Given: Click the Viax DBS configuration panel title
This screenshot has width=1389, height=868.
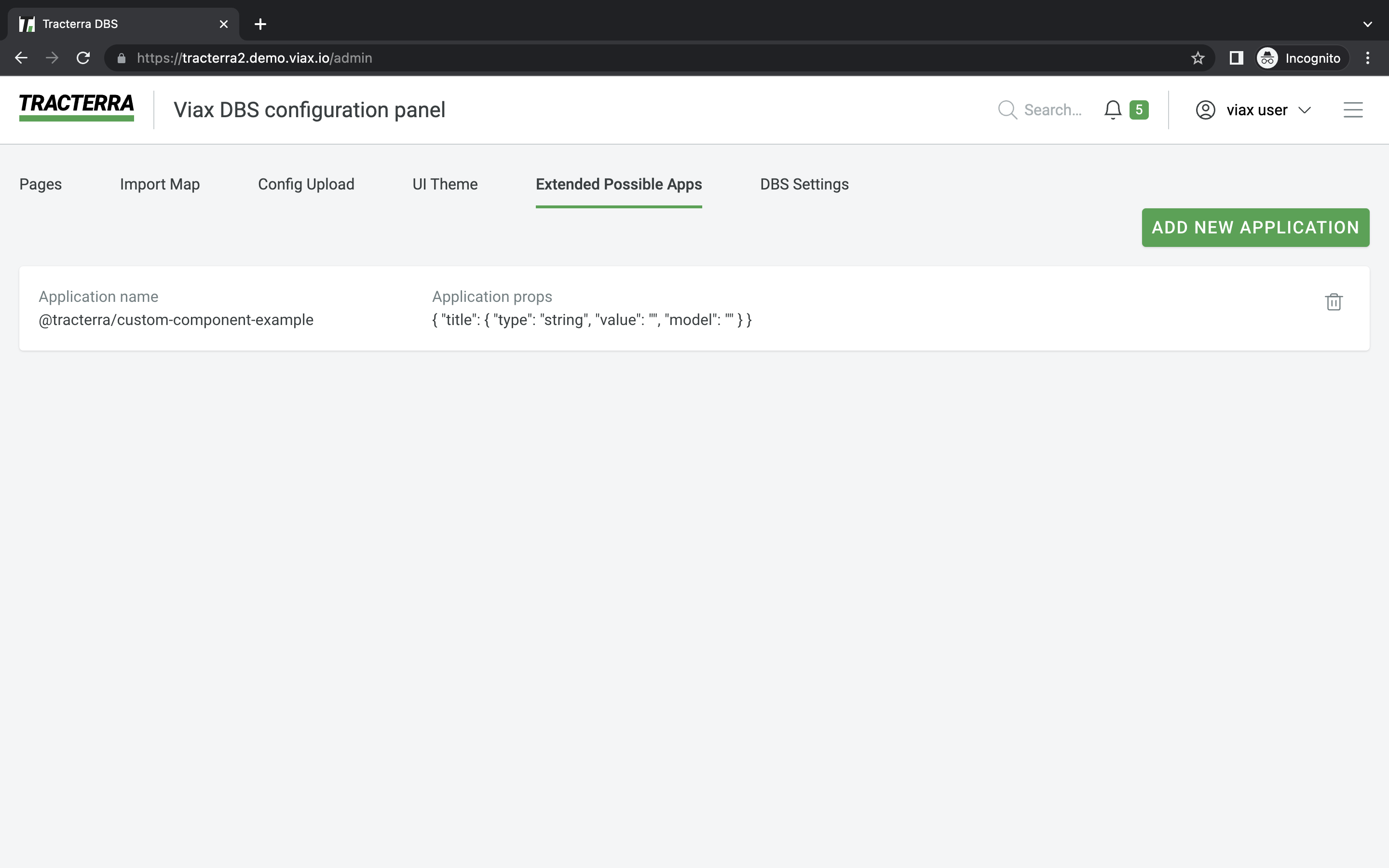Looking at the screenshot, I should coord(309,109).
